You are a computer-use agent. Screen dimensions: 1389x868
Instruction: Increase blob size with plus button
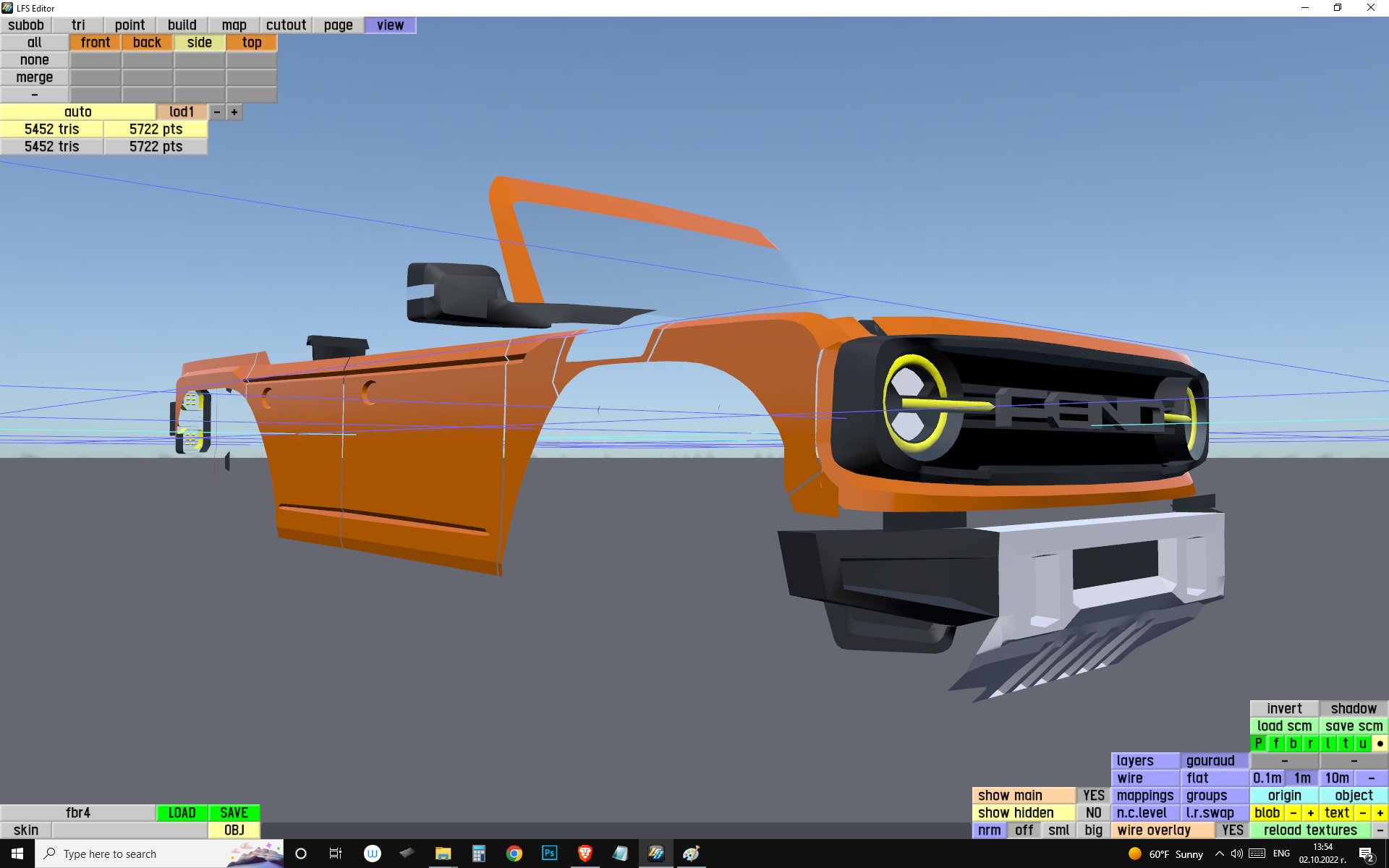[x=1310, y=812]
